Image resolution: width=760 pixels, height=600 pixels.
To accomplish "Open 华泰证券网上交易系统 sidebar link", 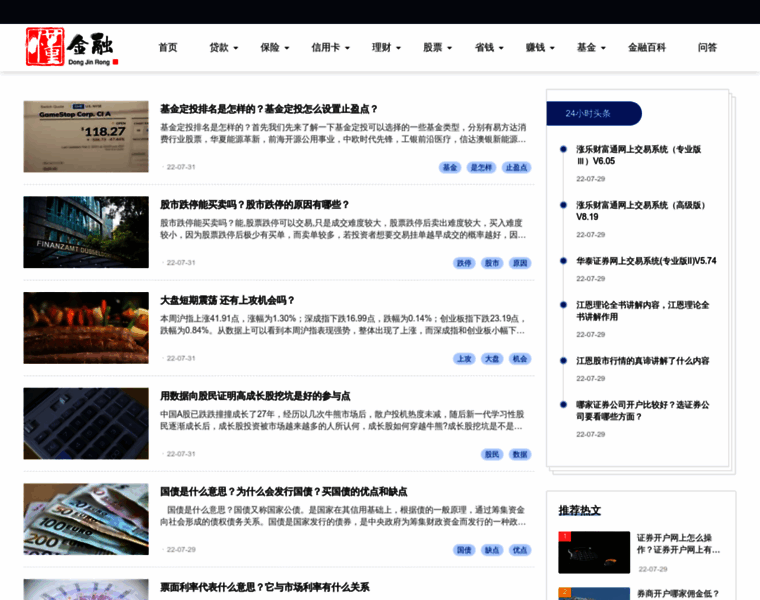I will tap(645, 261).
